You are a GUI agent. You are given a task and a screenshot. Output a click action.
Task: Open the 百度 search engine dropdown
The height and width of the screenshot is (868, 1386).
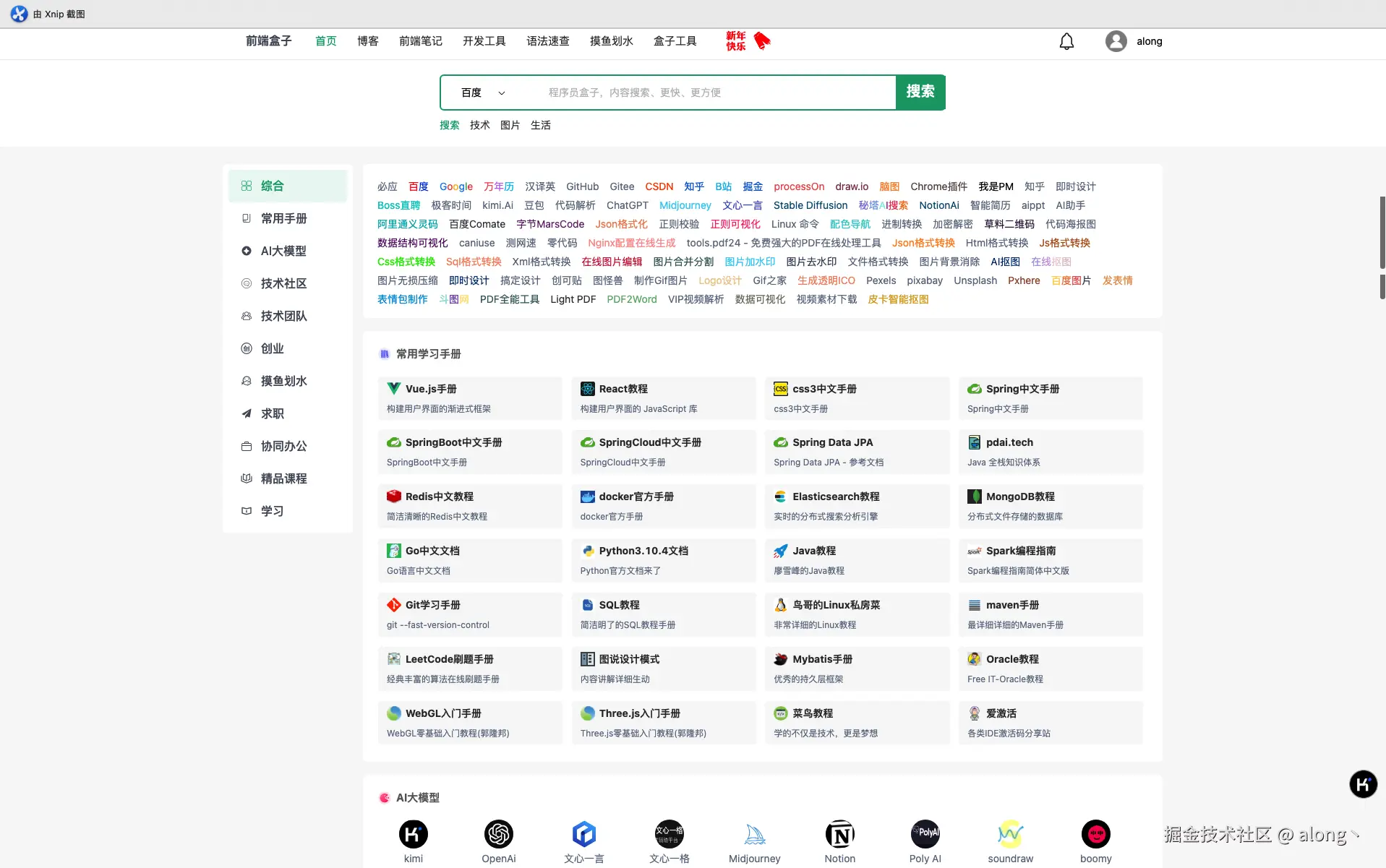click(483, 93)
